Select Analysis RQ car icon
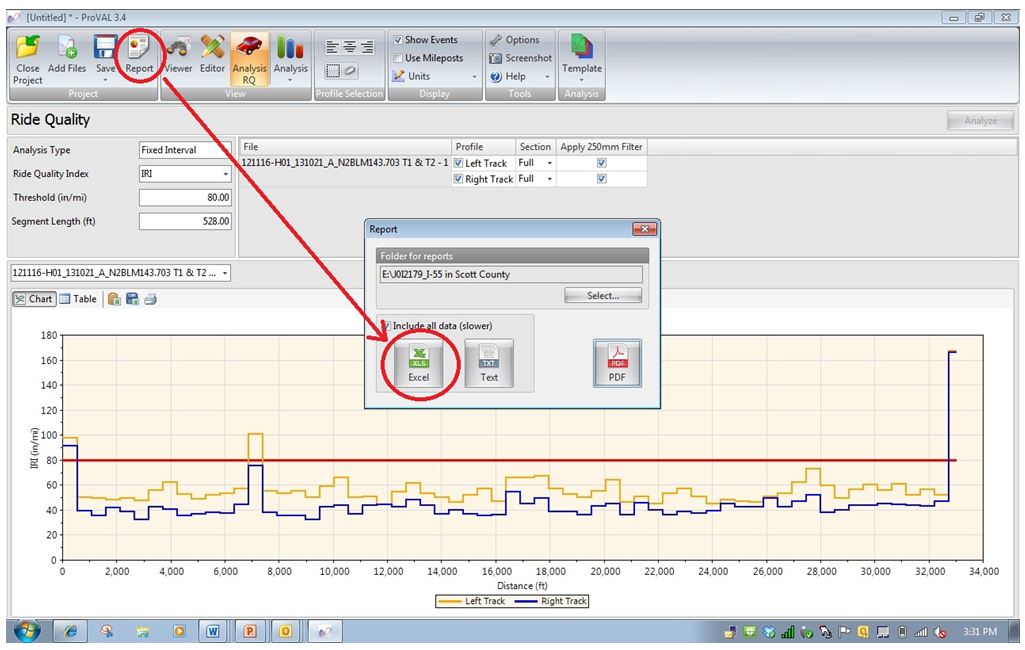The width and height of the screenshot is (1025, 650). coord(249,60)
